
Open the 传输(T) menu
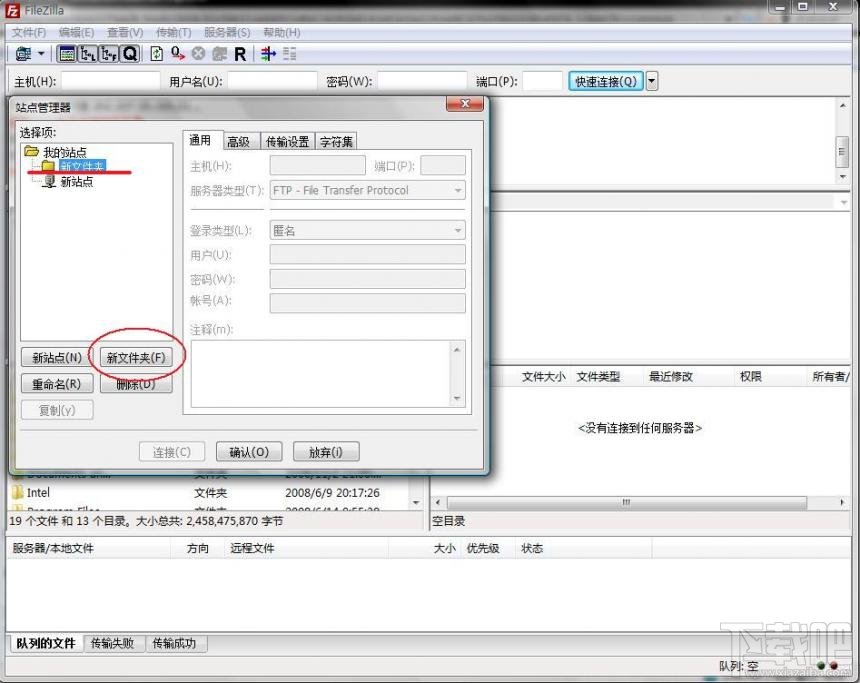tap(174, 32)
